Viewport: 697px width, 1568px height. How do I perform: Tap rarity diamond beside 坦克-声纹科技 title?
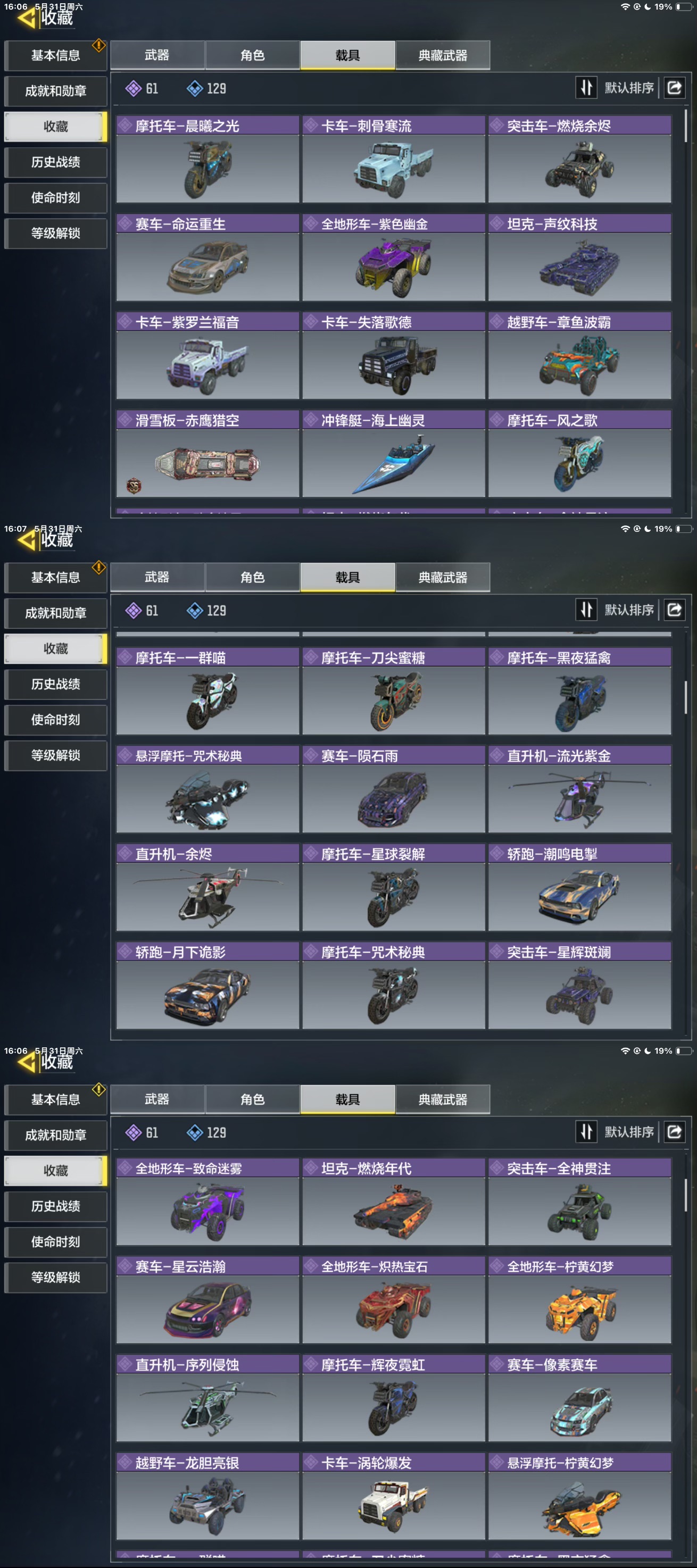pyautogui.click(x=497, y=223)
